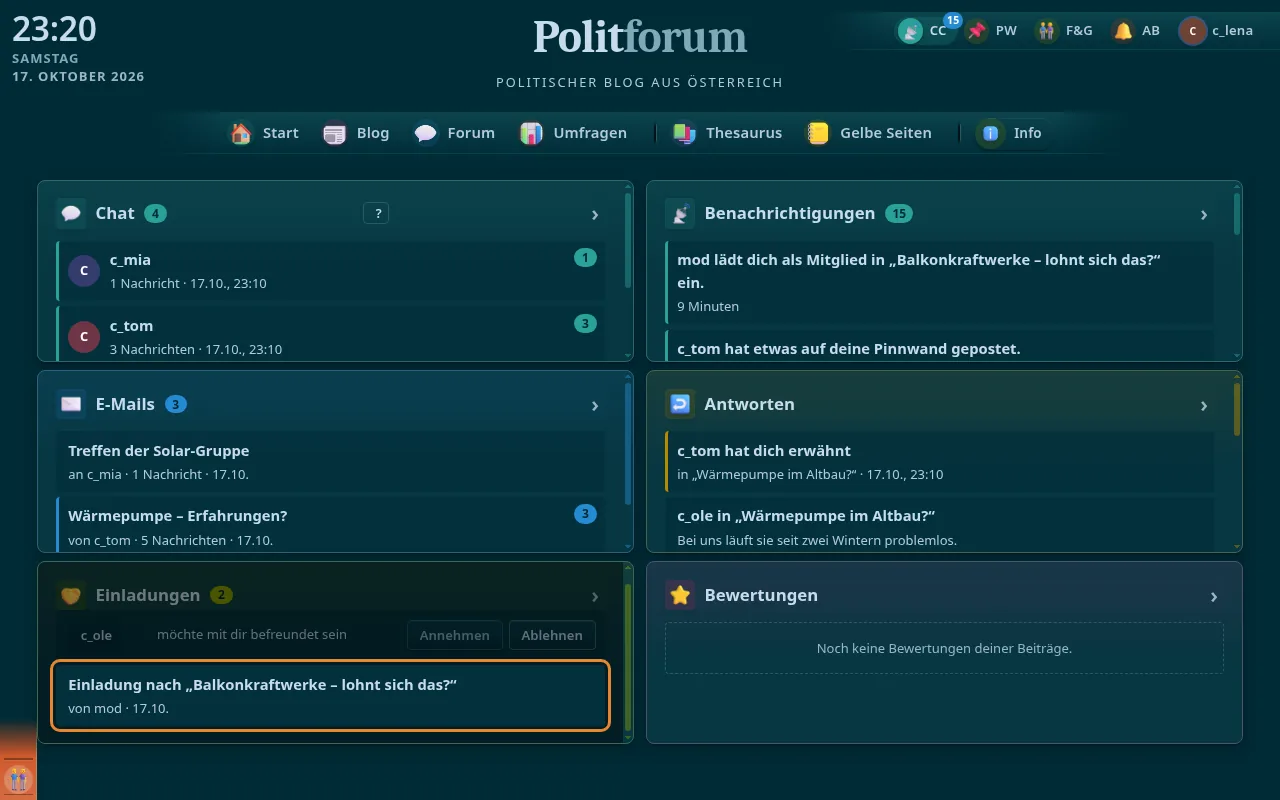Open chat conversation with c_tom
1280x800 pixels.
tap(331, 334)
